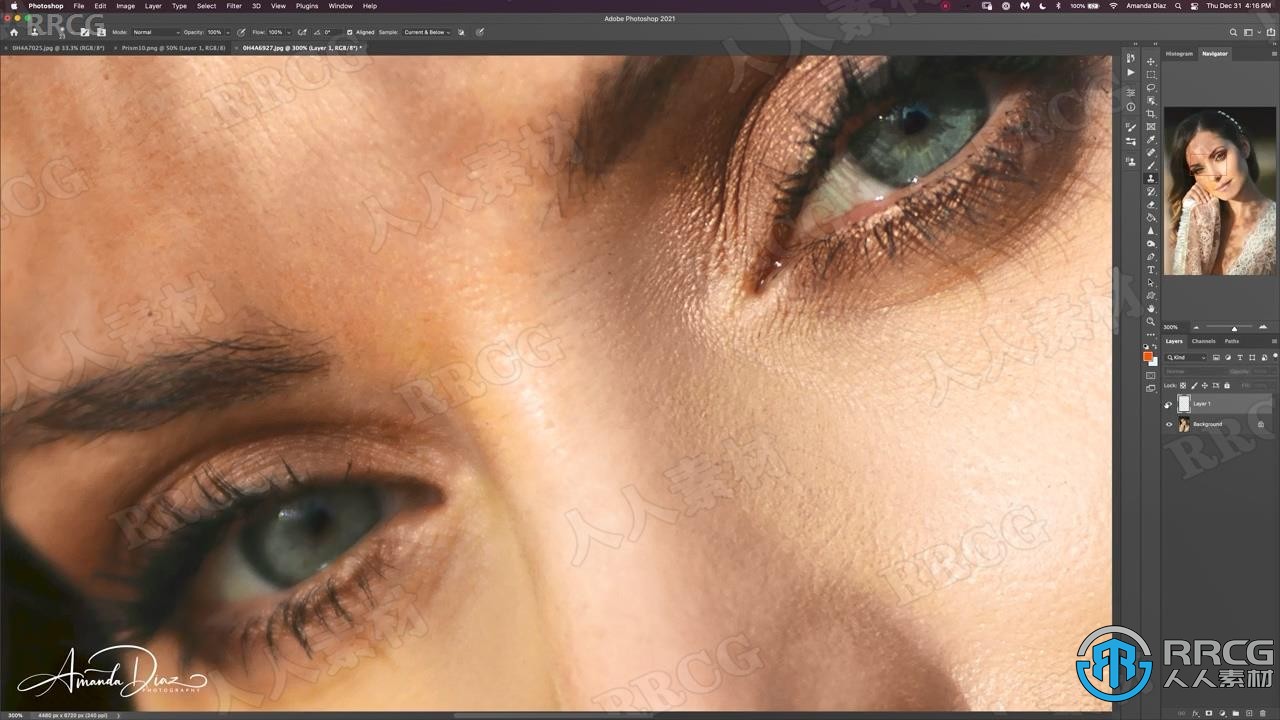Click the Navigator preview thumbnail
Screen dimensions: 1280x720
click(x=1220, y=191)
